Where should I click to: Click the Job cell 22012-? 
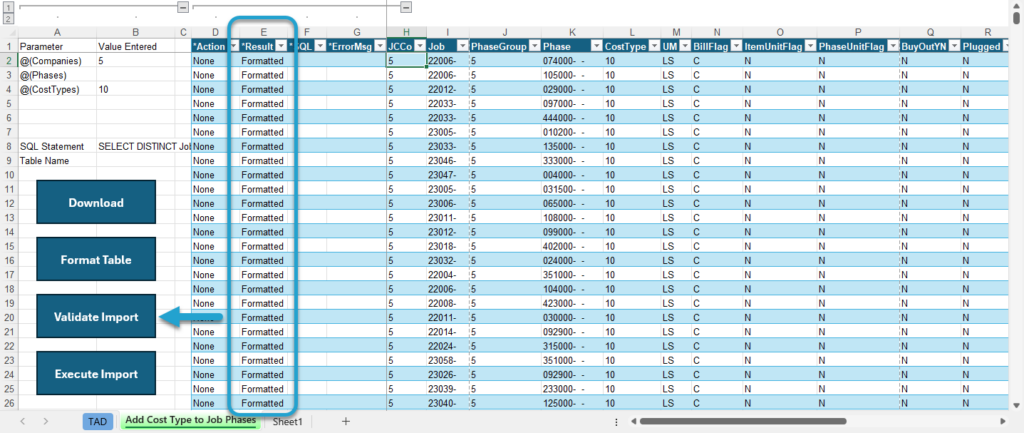(447, 89)
